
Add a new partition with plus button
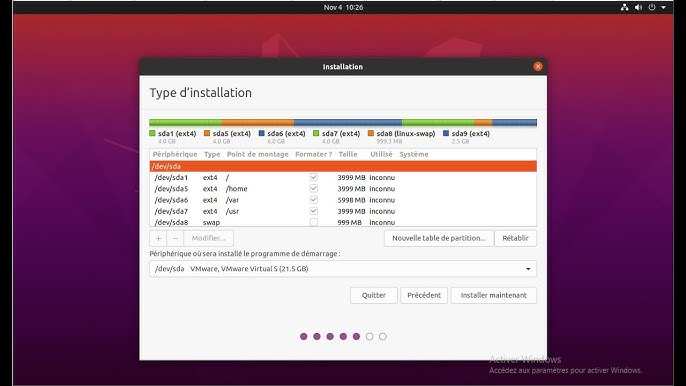(x=158, y=238)
